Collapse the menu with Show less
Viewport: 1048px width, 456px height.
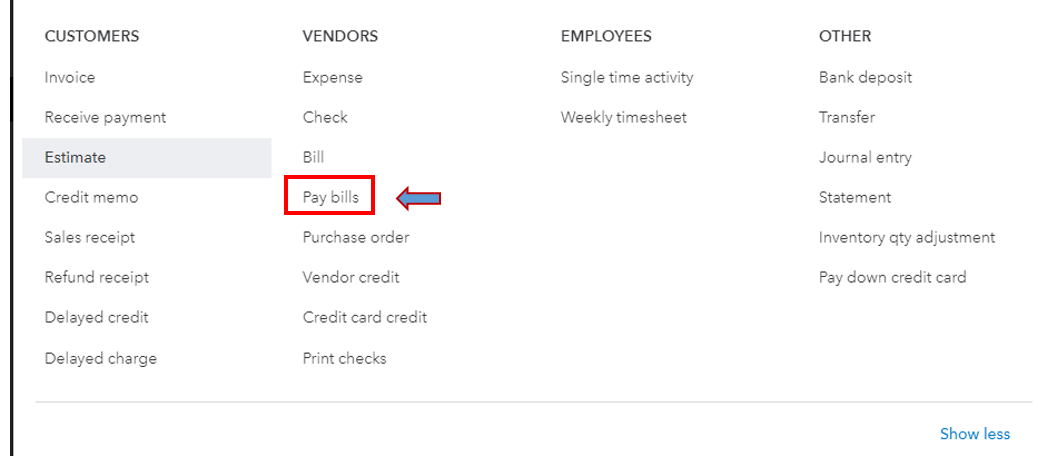tap(975, 434)
